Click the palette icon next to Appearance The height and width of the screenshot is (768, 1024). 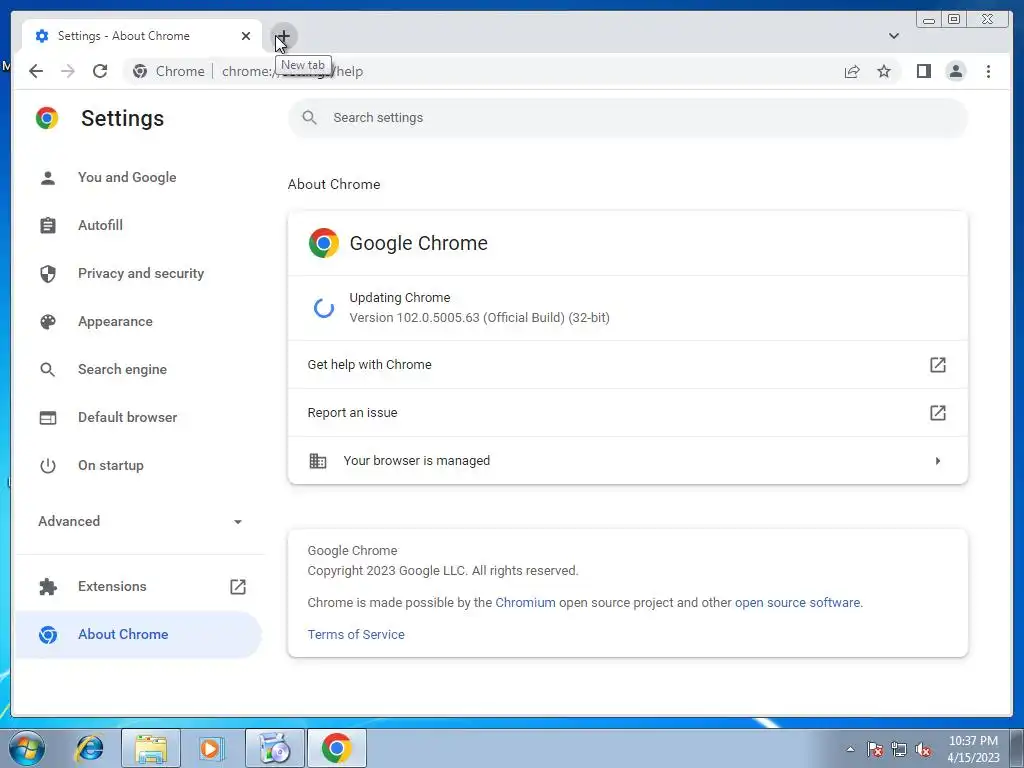point(48,321)
